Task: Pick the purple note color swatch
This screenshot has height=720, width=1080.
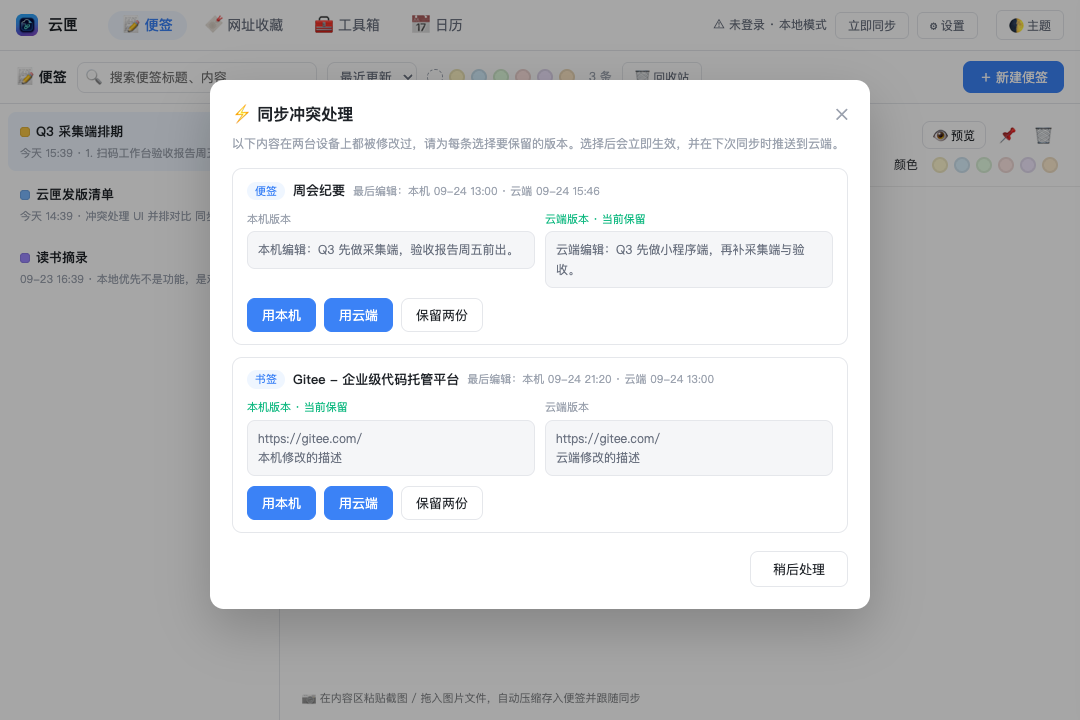Action: click(x=1028, y=165)
